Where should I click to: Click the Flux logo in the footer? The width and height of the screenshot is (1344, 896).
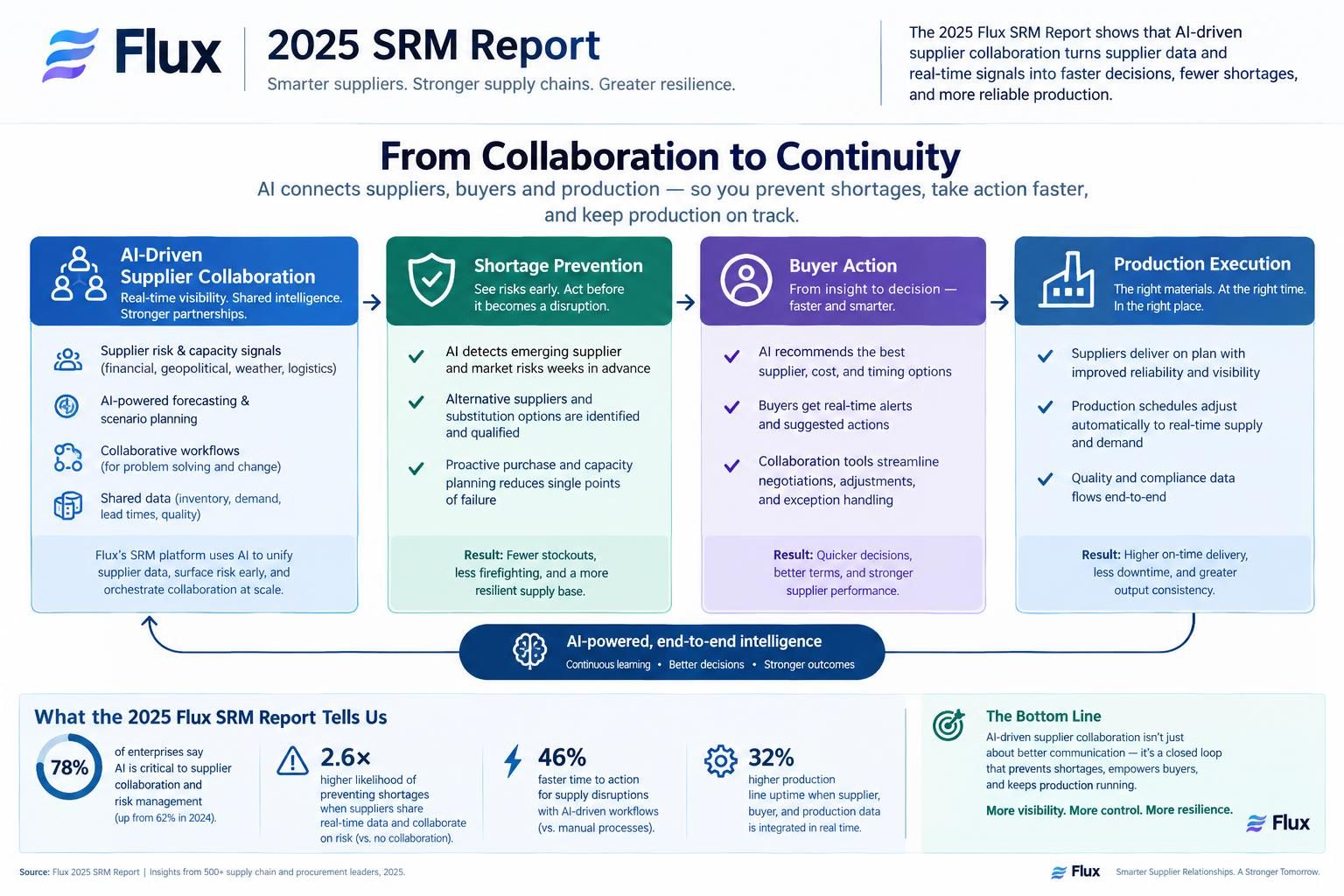[x=1075, y=871]
